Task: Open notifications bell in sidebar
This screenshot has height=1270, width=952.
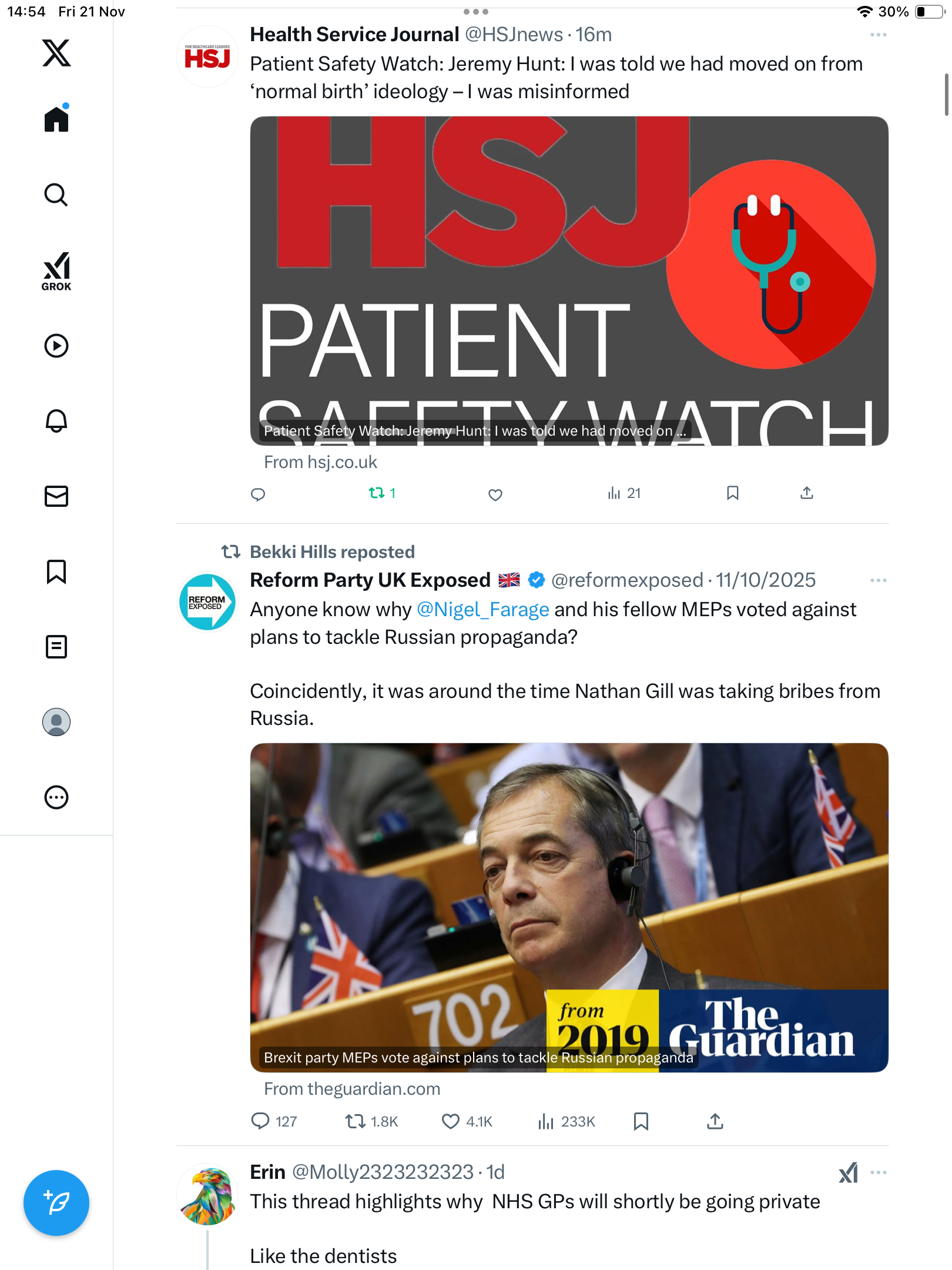Action: 56,421
